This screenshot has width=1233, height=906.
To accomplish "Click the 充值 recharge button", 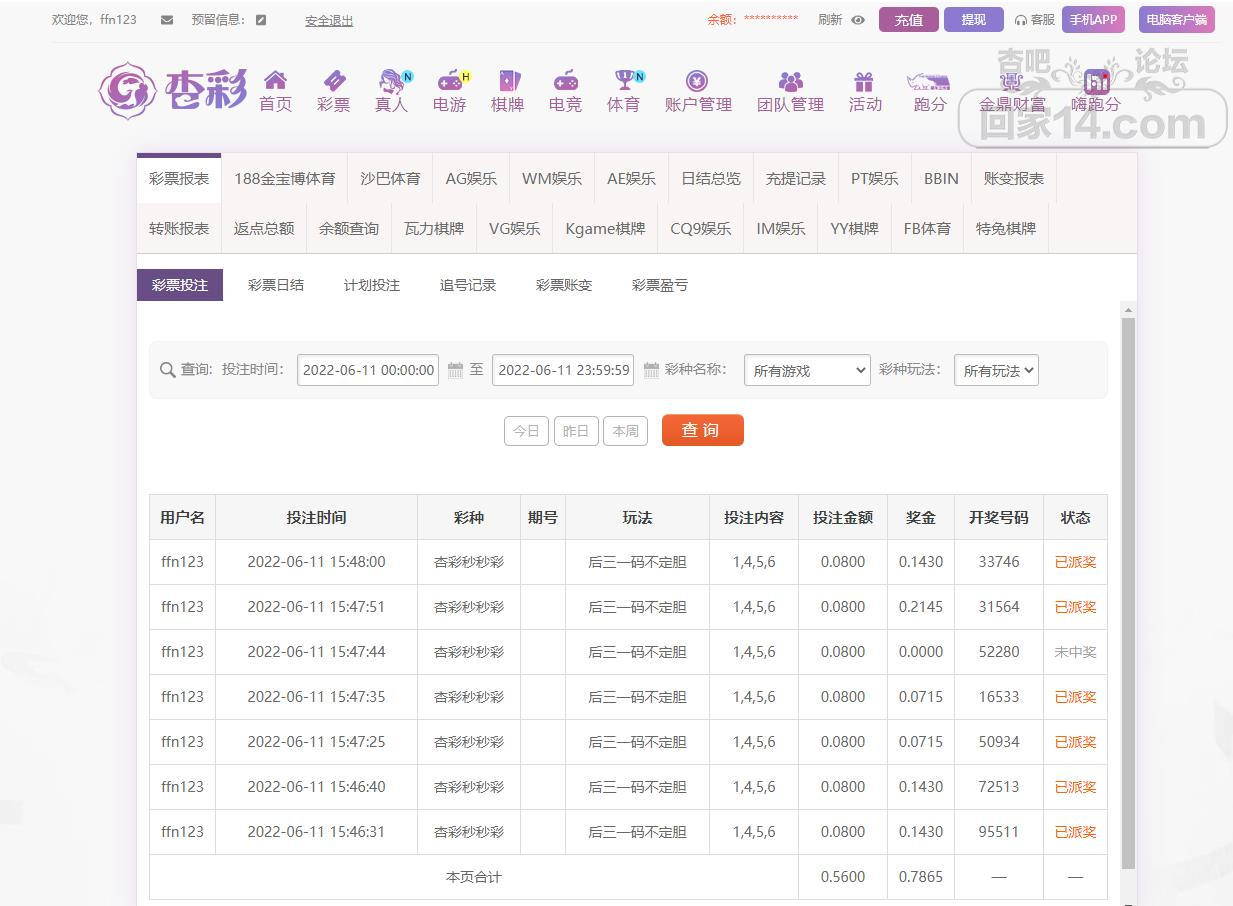I will (908, 20).
